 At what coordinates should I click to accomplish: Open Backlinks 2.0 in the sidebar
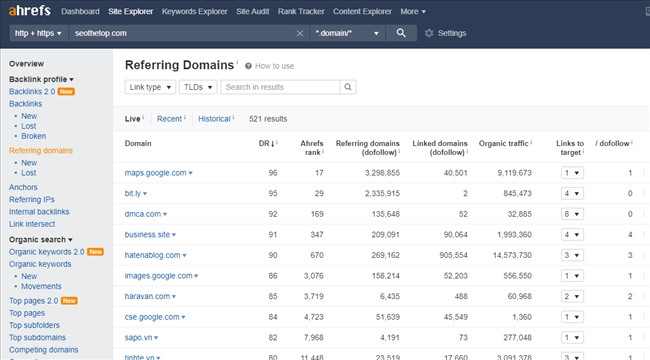pyautogui.click(x=32, y=92)
